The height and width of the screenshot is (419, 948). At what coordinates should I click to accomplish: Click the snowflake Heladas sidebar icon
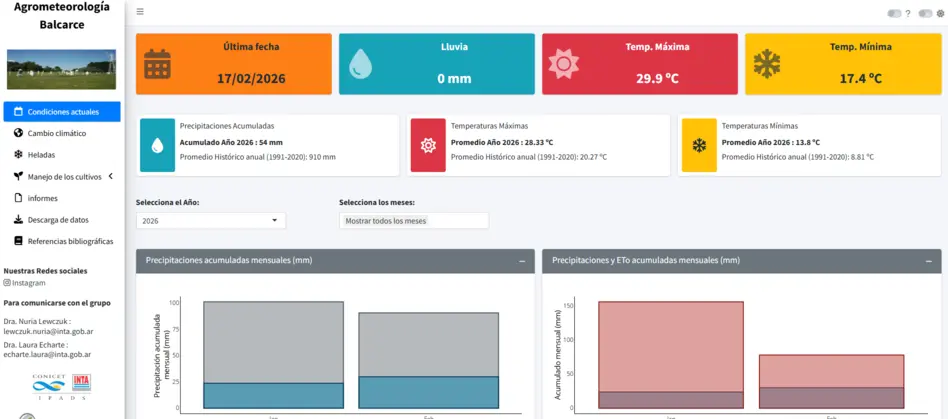(x=18, y=155)
